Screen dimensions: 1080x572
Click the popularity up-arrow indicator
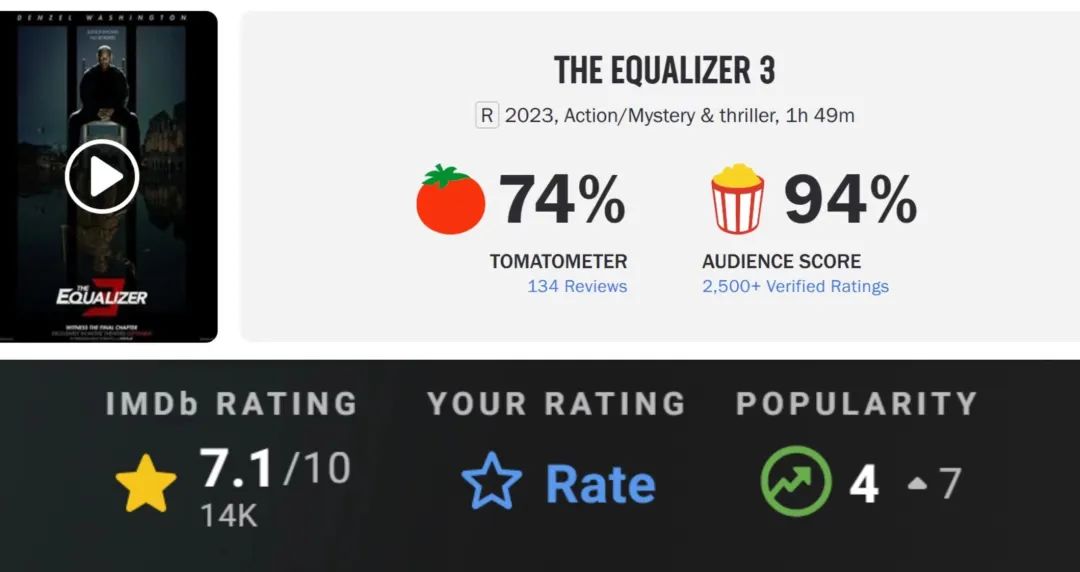click(917, 484)
